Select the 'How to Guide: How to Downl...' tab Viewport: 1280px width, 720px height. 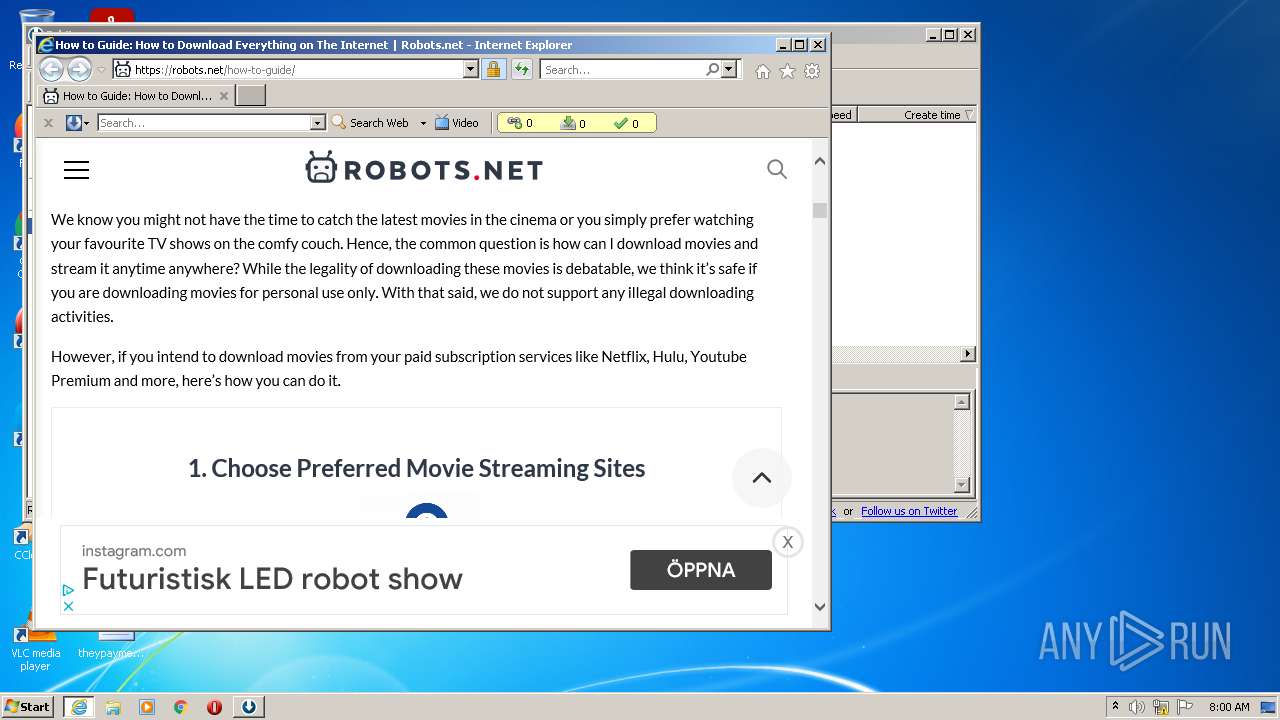coord(136,96)
